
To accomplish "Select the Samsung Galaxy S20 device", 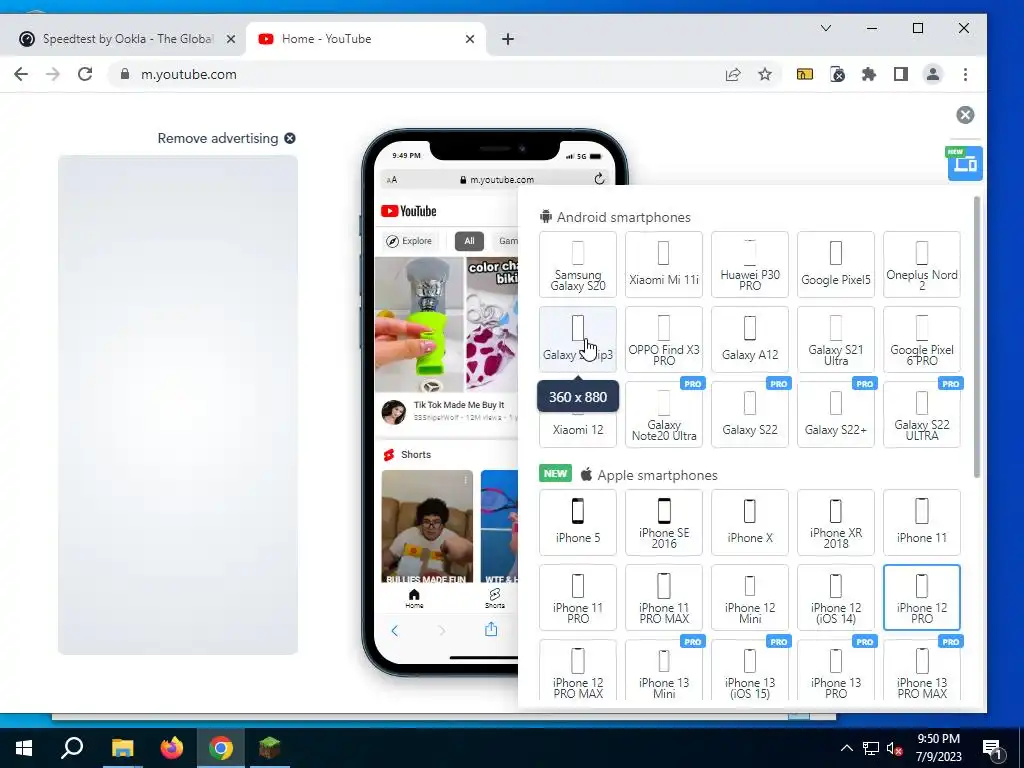I will coord(578,264).
